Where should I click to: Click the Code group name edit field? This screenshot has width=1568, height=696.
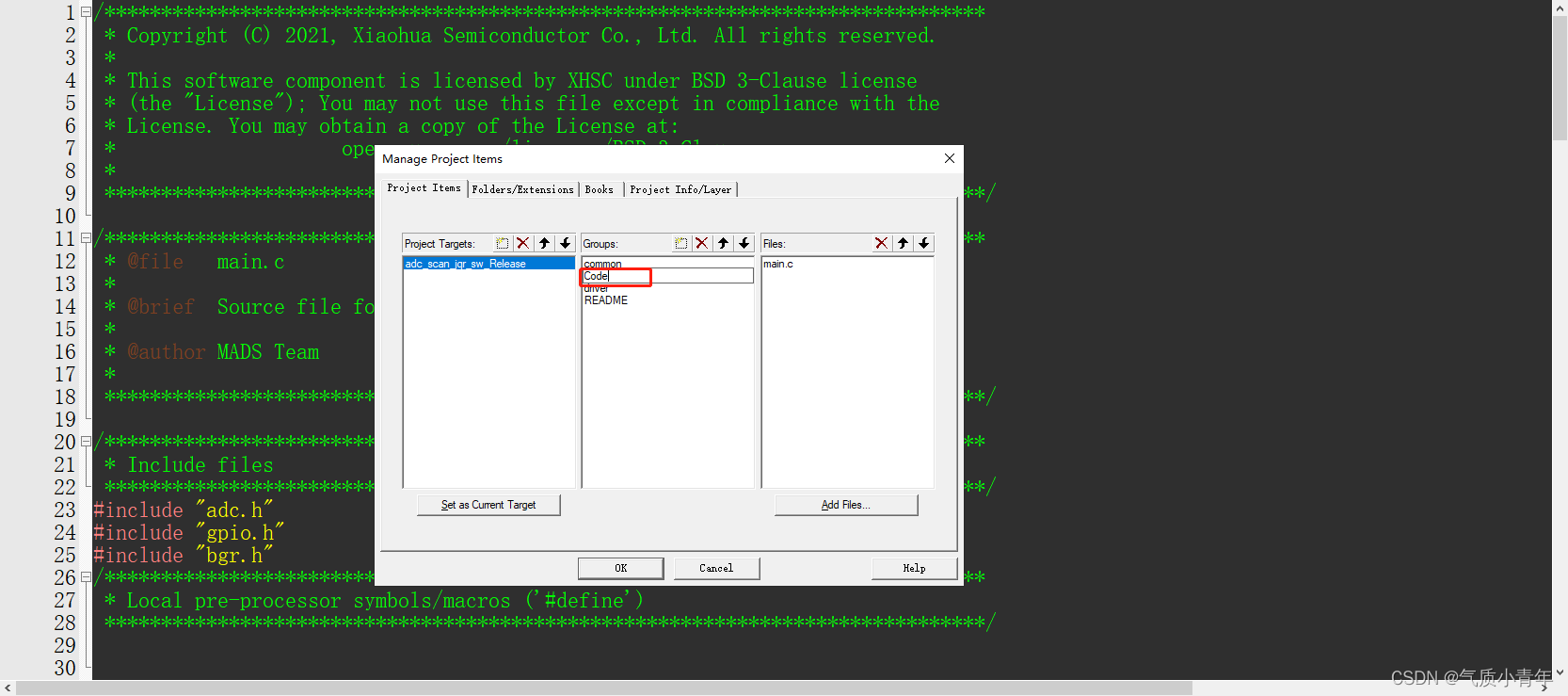click(x=667, y=276)
